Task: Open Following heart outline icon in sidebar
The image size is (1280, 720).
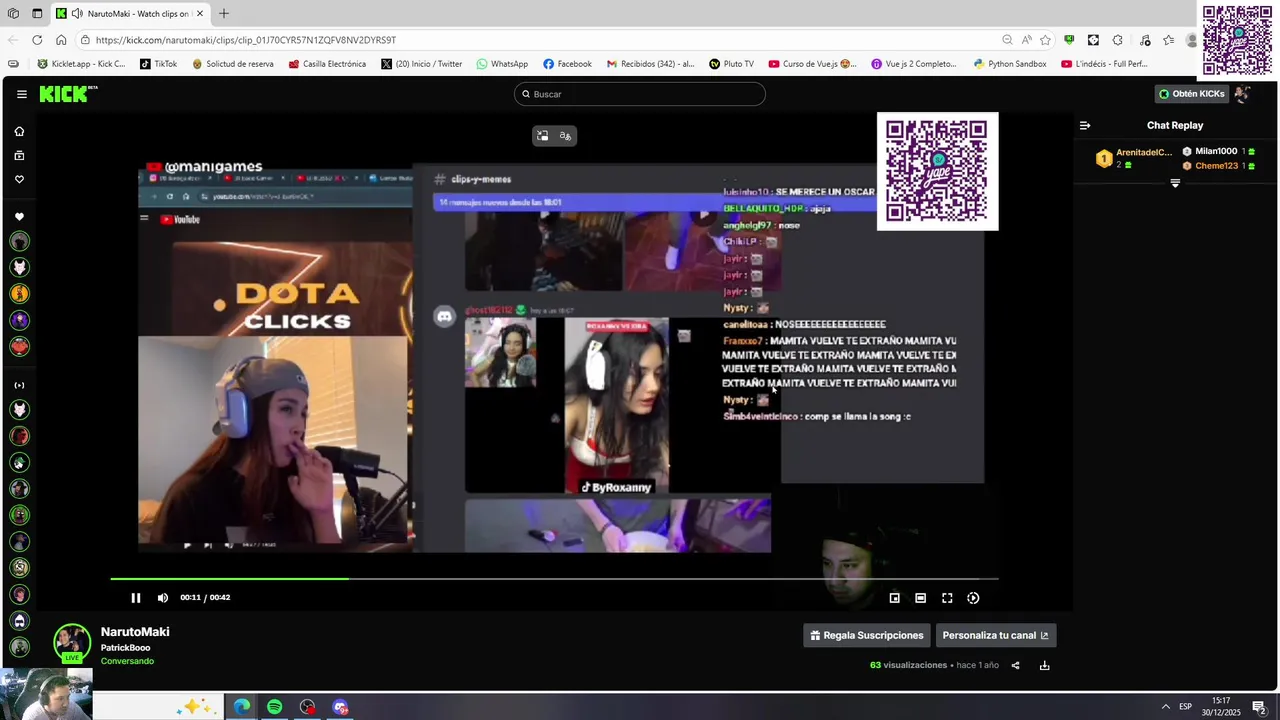Action: coord(19,179)
